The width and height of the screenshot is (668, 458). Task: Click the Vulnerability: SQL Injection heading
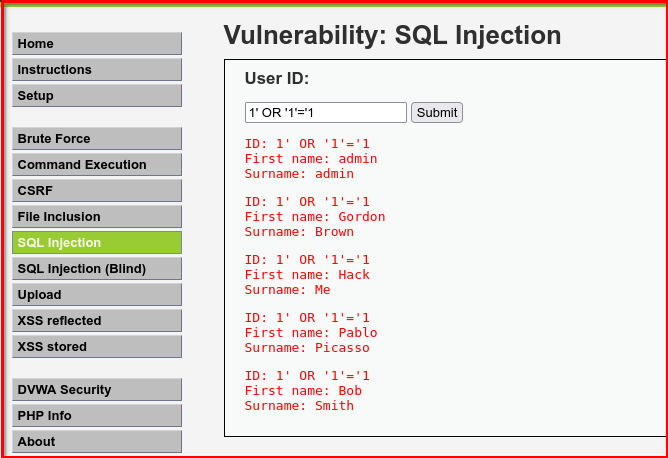(392, 35)
